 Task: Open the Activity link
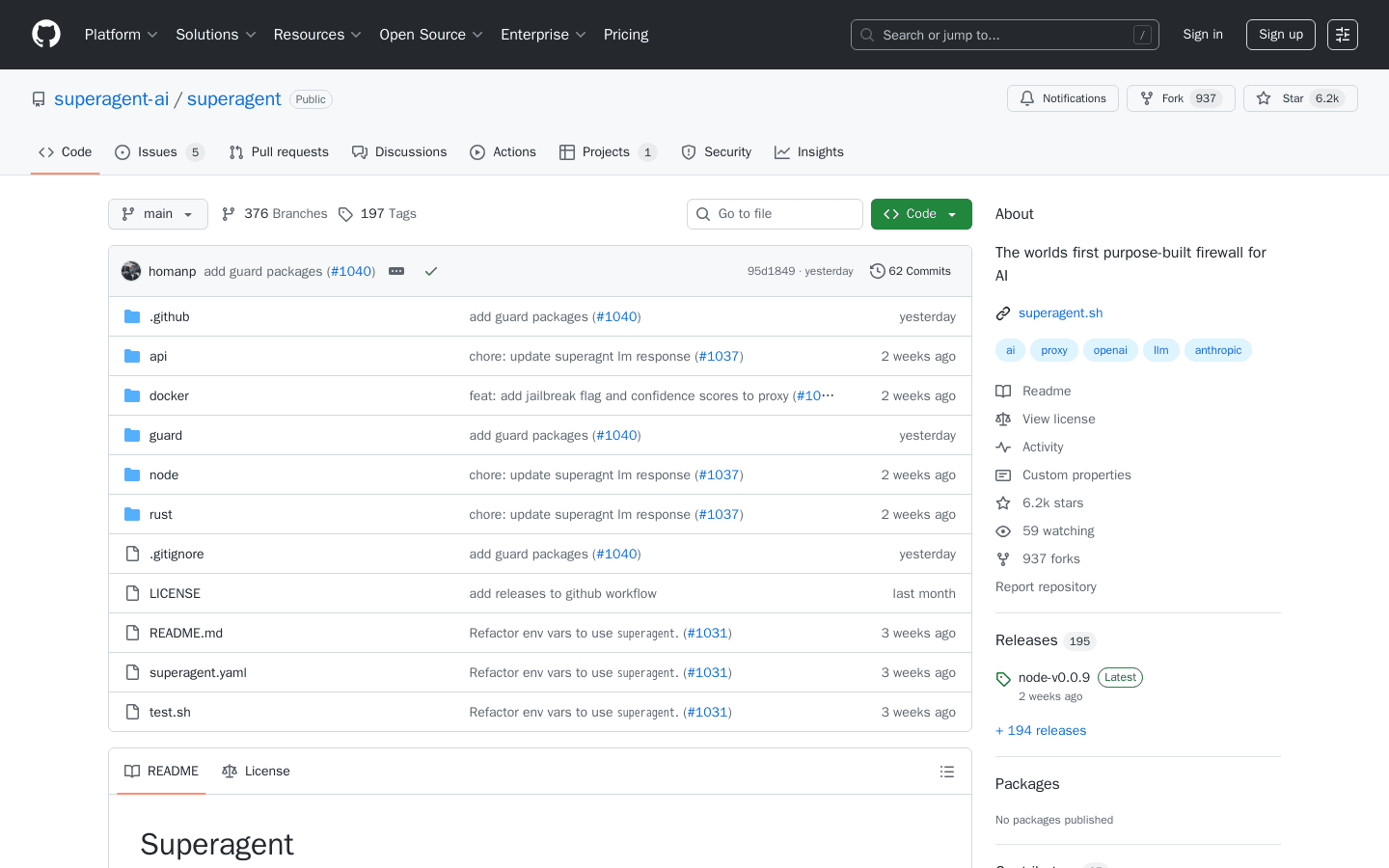1029,447
